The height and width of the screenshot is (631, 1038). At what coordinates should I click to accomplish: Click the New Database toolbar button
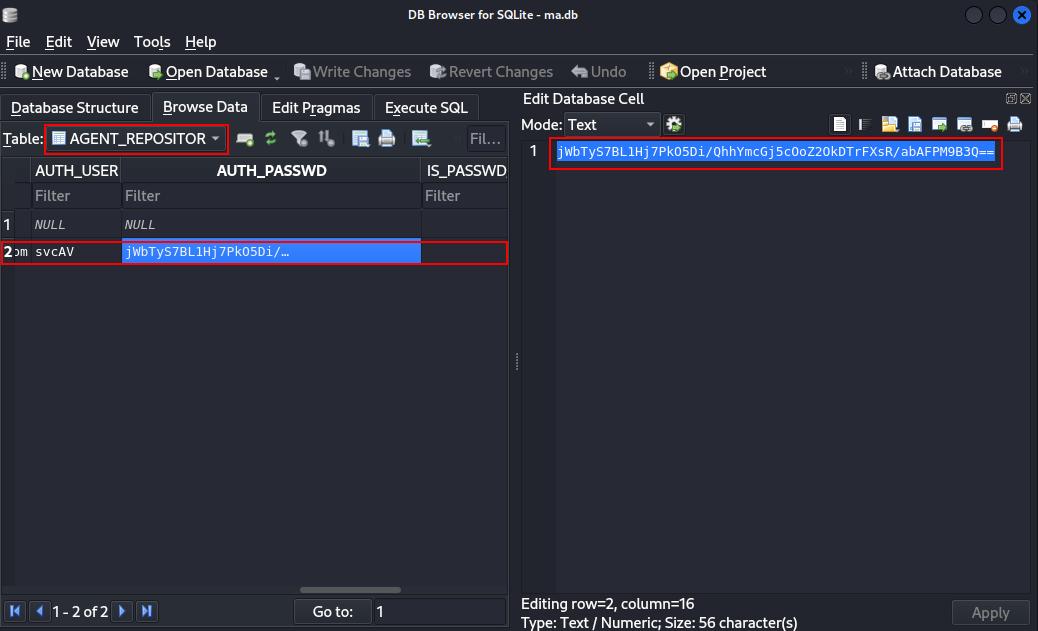coord(71,72)
